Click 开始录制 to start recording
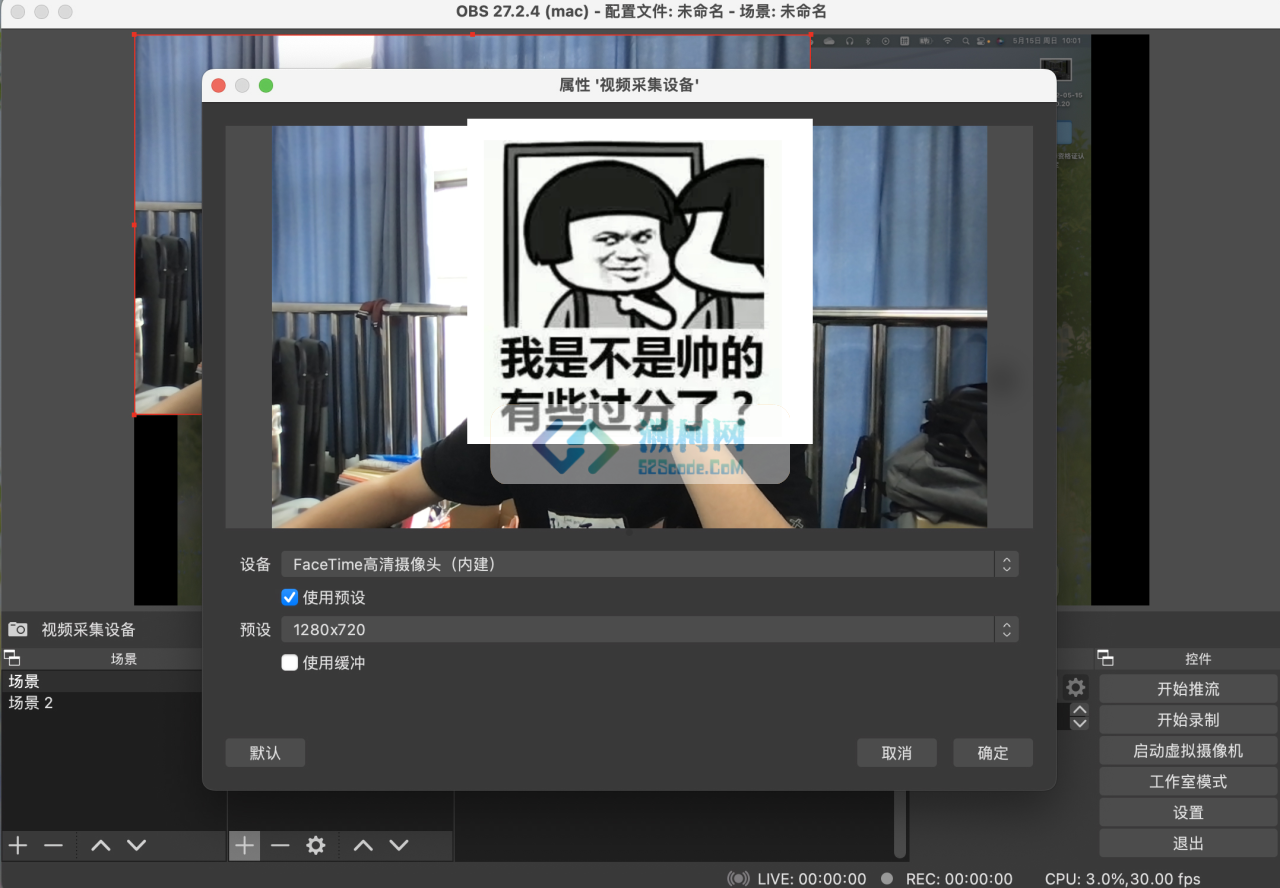 pos(1188,720)
